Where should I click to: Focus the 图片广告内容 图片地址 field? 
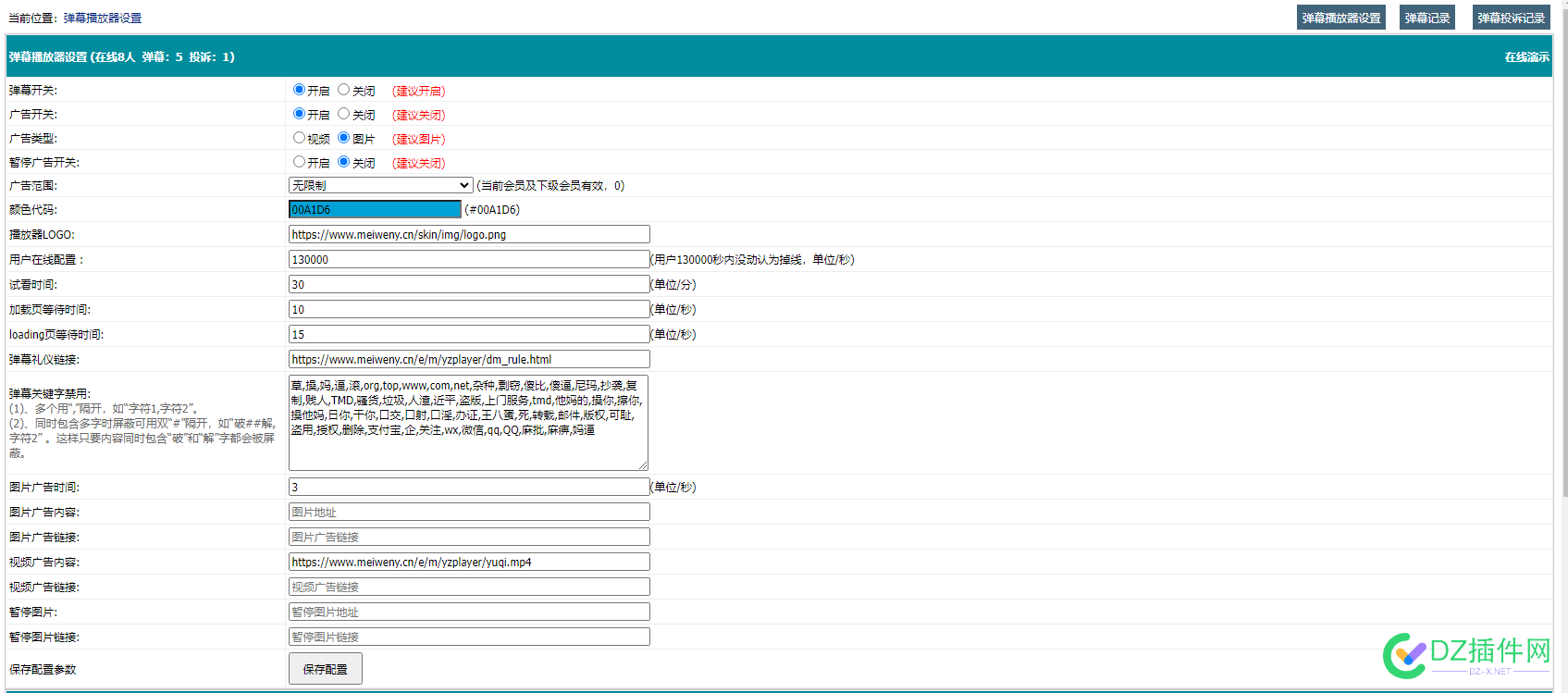click(x=469, y=512)
